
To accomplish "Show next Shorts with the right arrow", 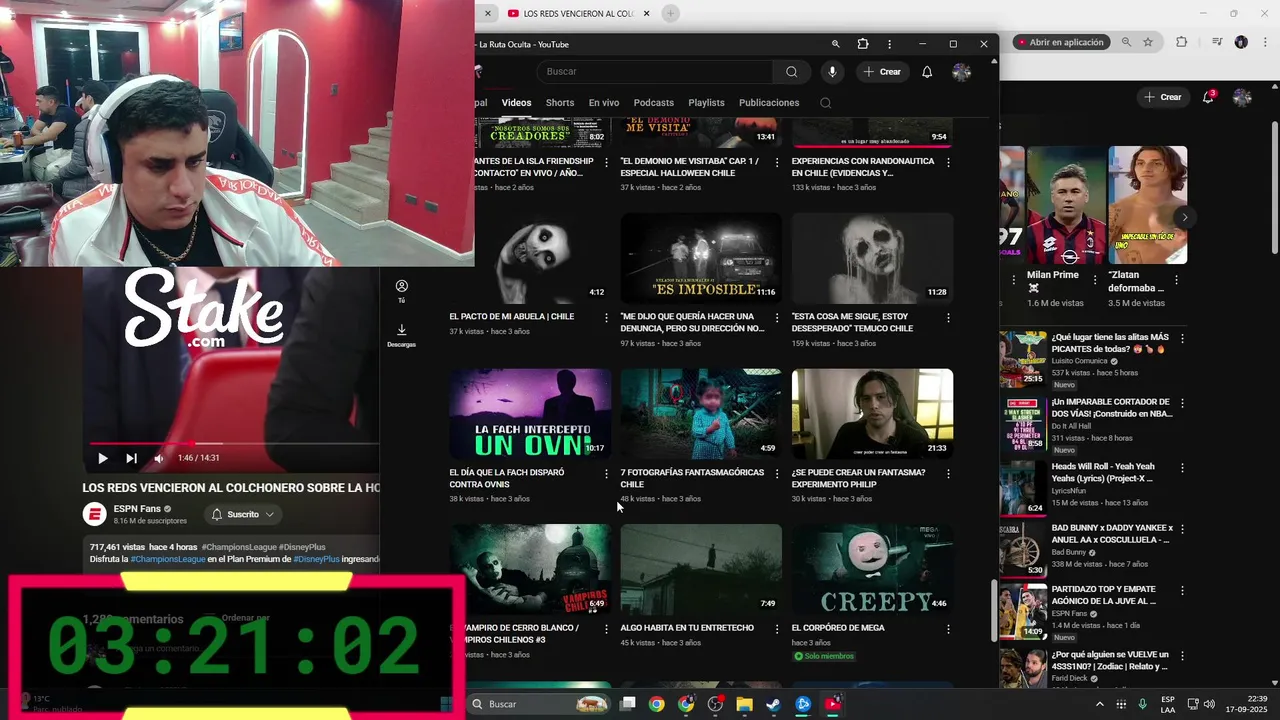I will pyautogui.click(x=1184, y=217).
